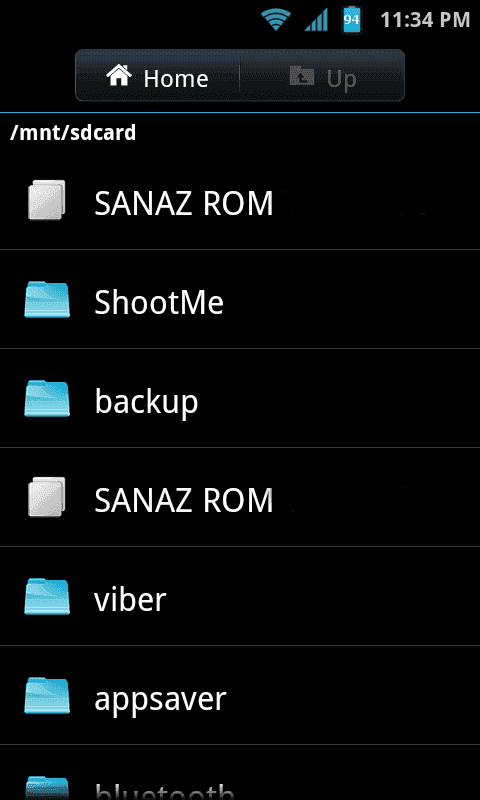Tap the Wi-Fi status icon
Image resolution: width=480 pixels, height=800 pixels.
click(276, 20)
